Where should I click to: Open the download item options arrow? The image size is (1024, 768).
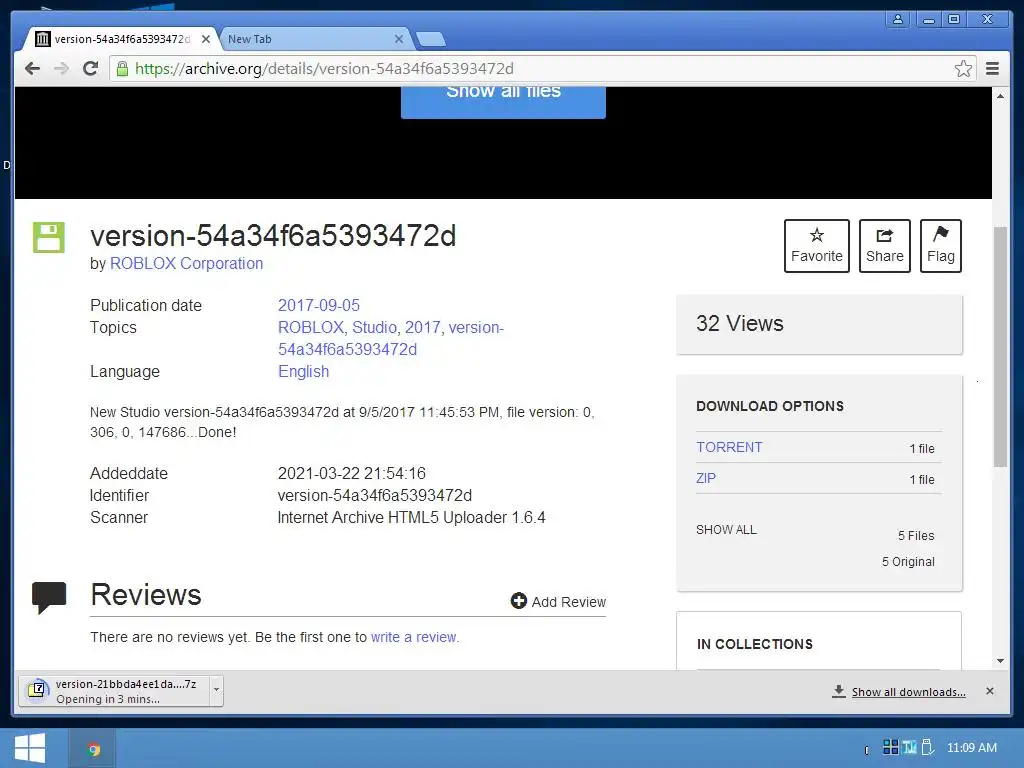[216, 690]
